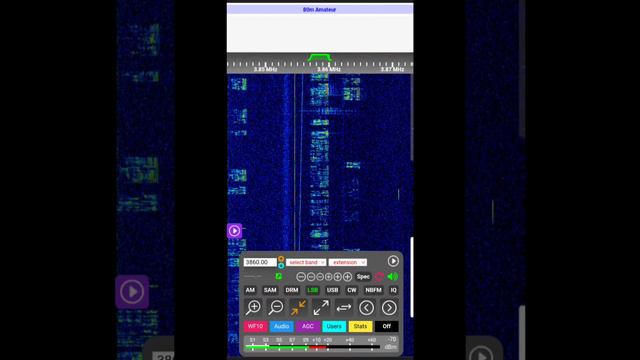Switch to the Stats tab
Viewport: 640px width, 360px height.
click(x=360, y=326)
